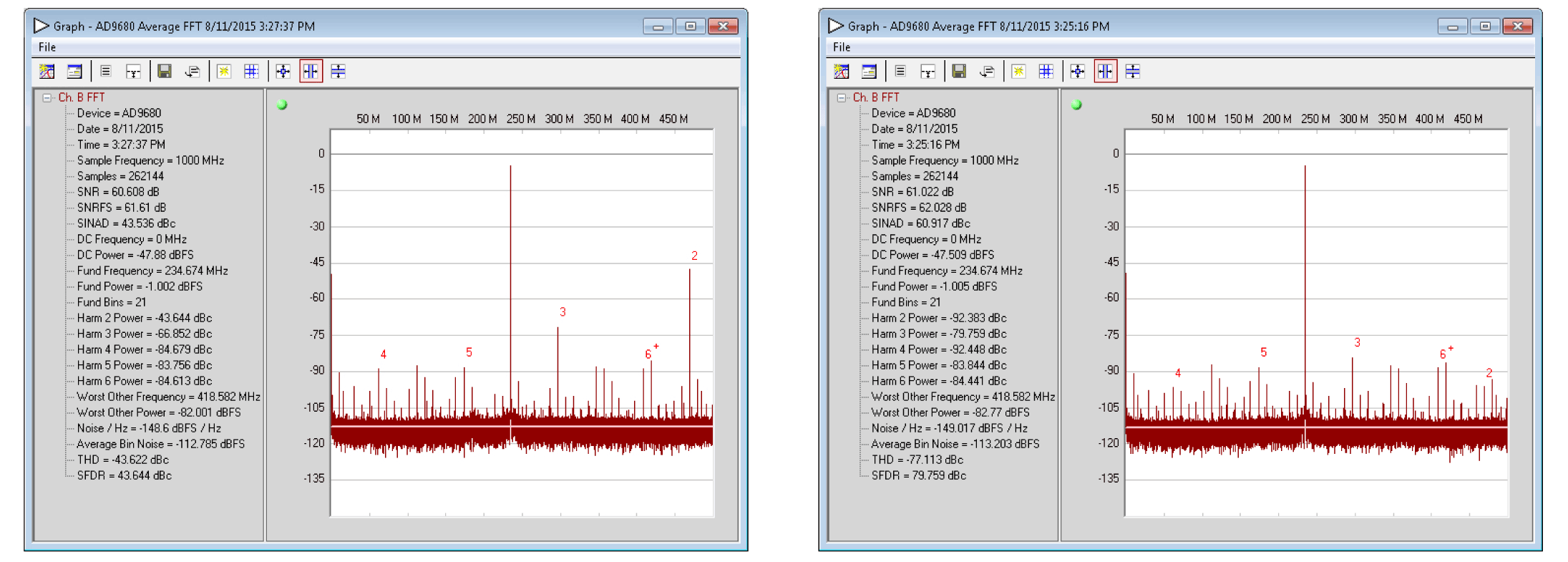Viewport: 1568px width, 562px height.
Task: Select zoom both axes icon in 3:27:37 PM toolbar
Action: [283, 71]
